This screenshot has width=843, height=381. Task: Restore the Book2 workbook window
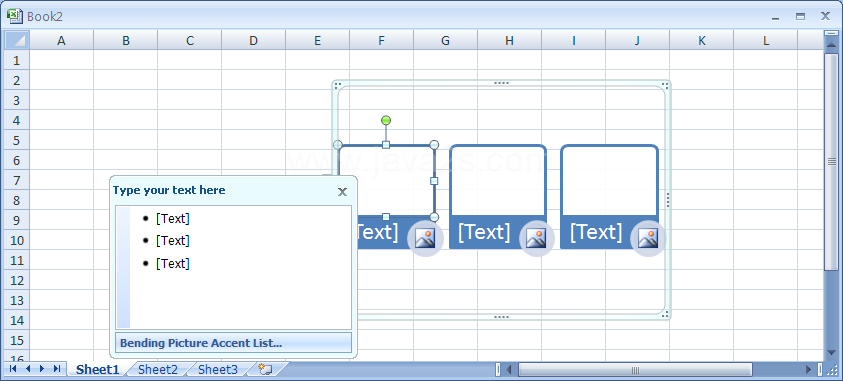tap(801, 17)
